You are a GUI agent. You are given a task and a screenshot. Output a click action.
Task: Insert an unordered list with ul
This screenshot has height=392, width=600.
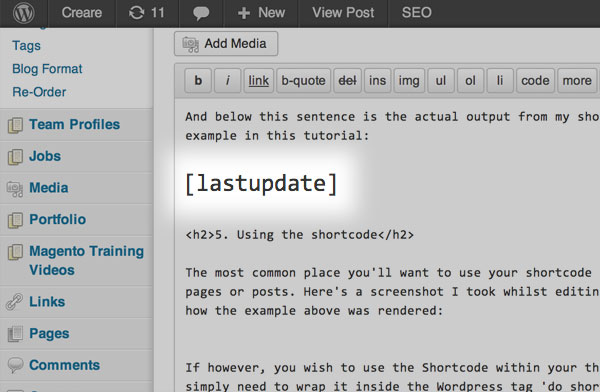pos(441,81)
